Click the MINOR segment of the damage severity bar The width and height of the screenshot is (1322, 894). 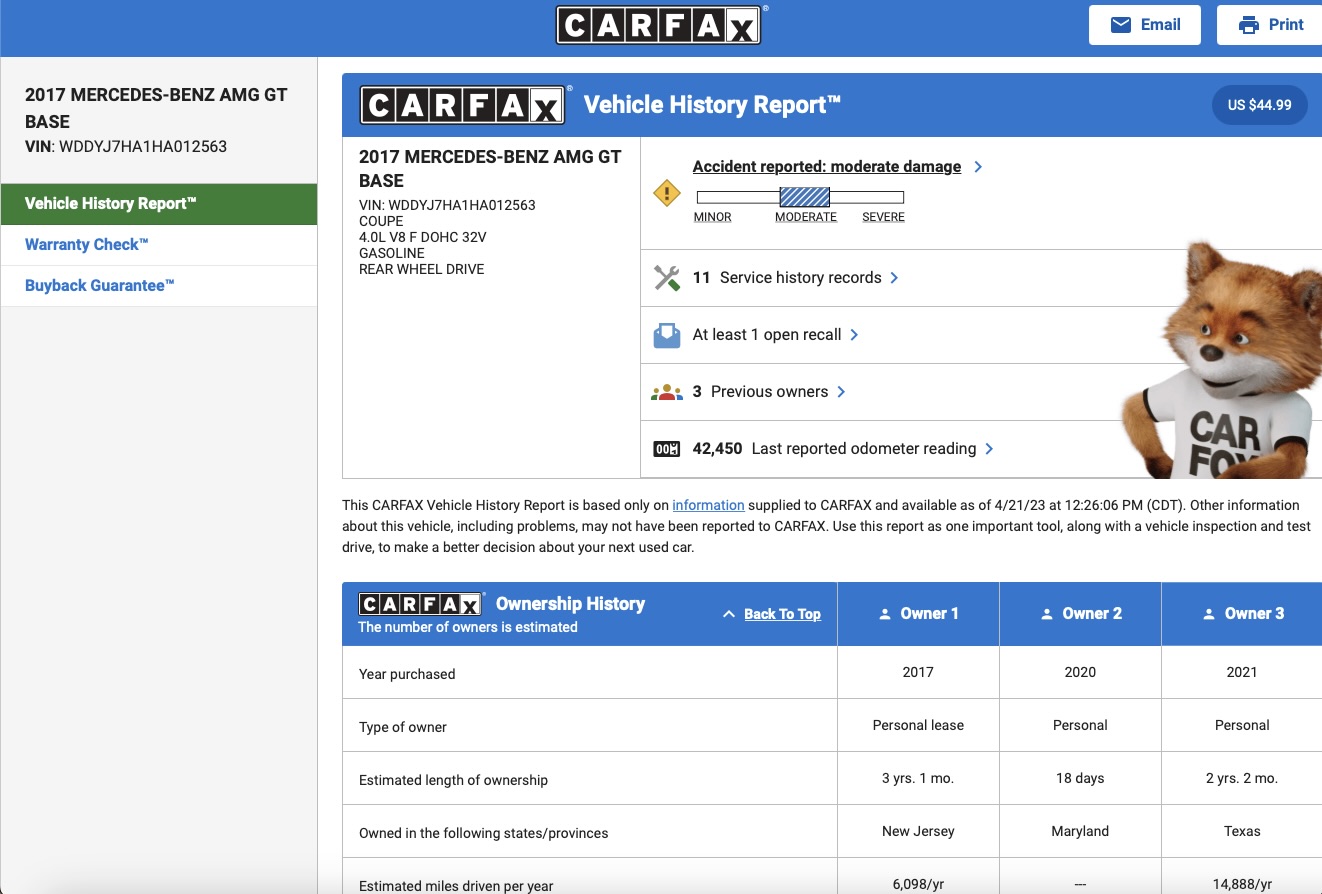(x=738, y=197)
